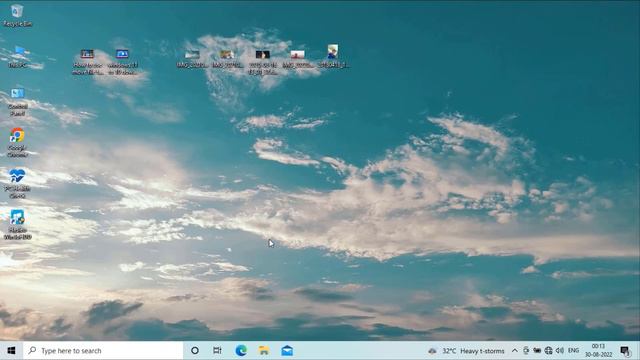Select the Media Creation Tool shortcut below PC Health Check

tap(18, 224)
